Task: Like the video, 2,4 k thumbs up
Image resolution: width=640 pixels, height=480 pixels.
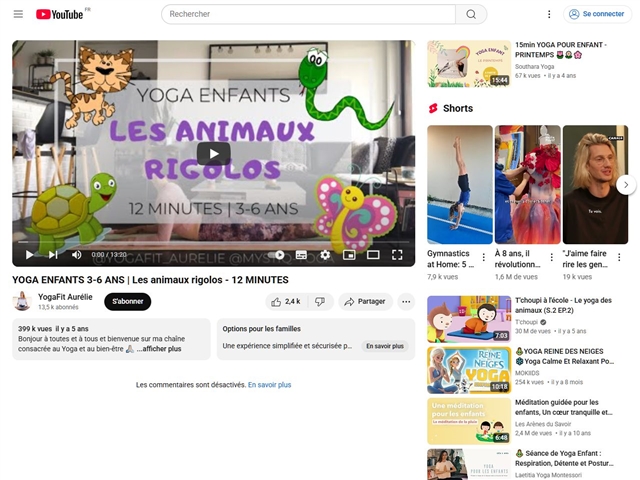Action: pos(287,302)
